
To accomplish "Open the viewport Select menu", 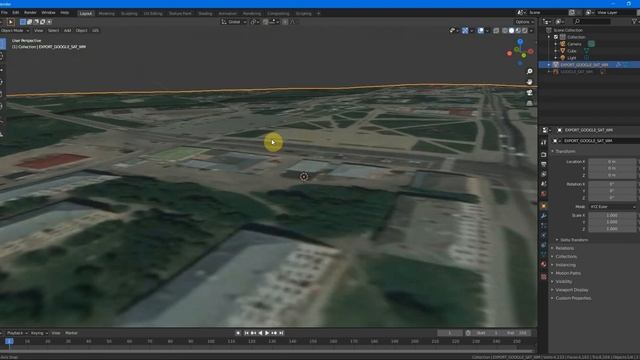I will pyautogui.click(x=53, y=31).
